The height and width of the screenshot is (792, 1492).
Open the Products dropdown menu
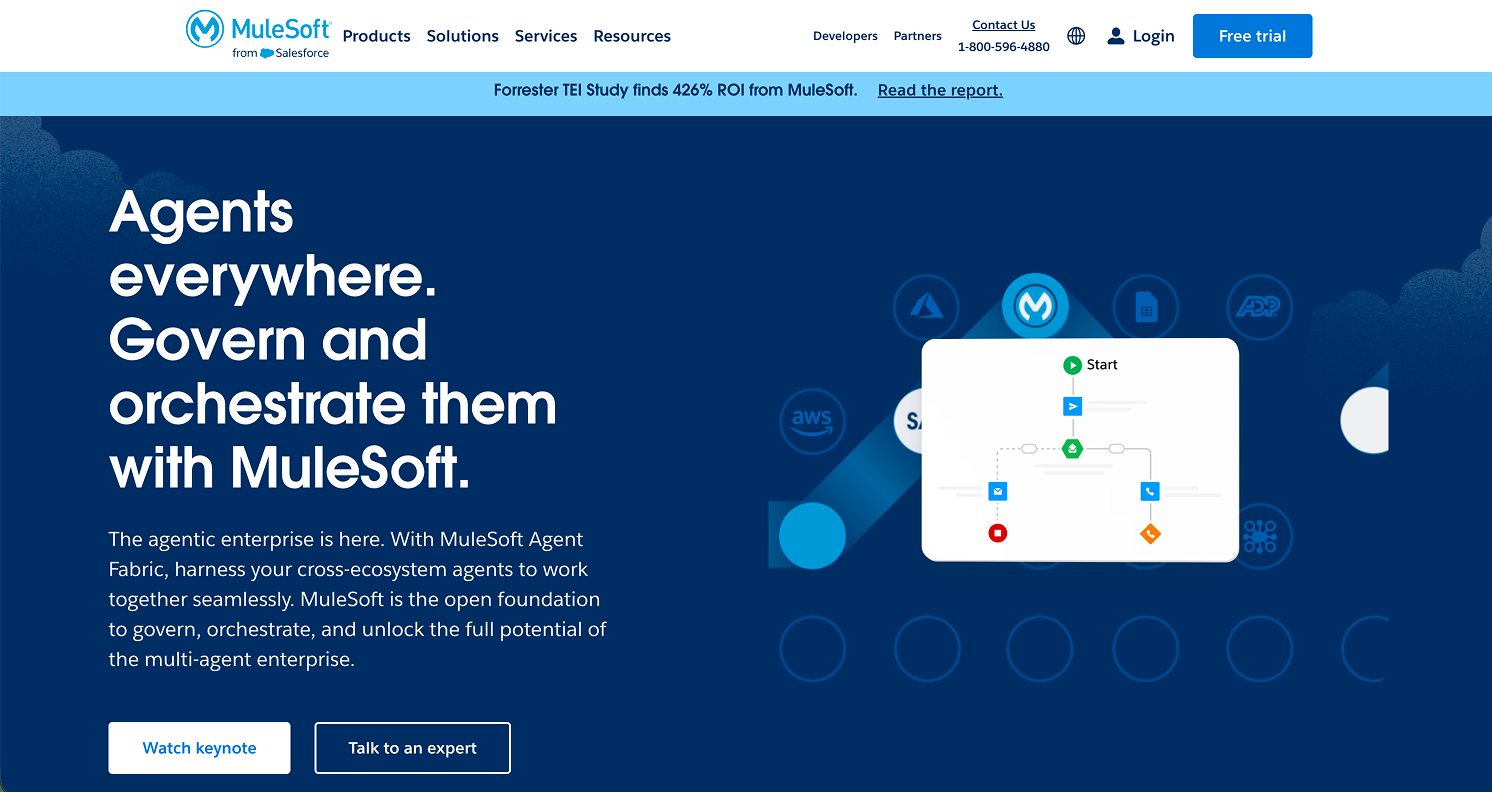pos(376,35)
